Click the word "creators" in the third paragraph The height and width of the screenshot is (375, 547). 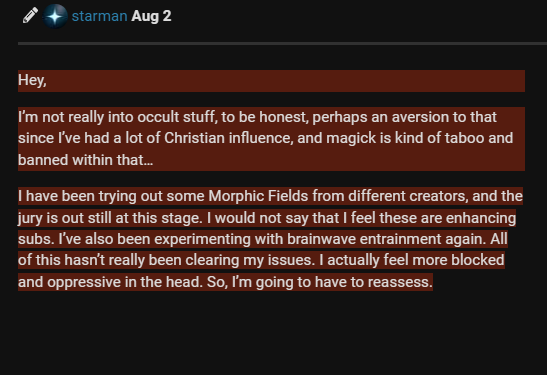pos(439,196)
